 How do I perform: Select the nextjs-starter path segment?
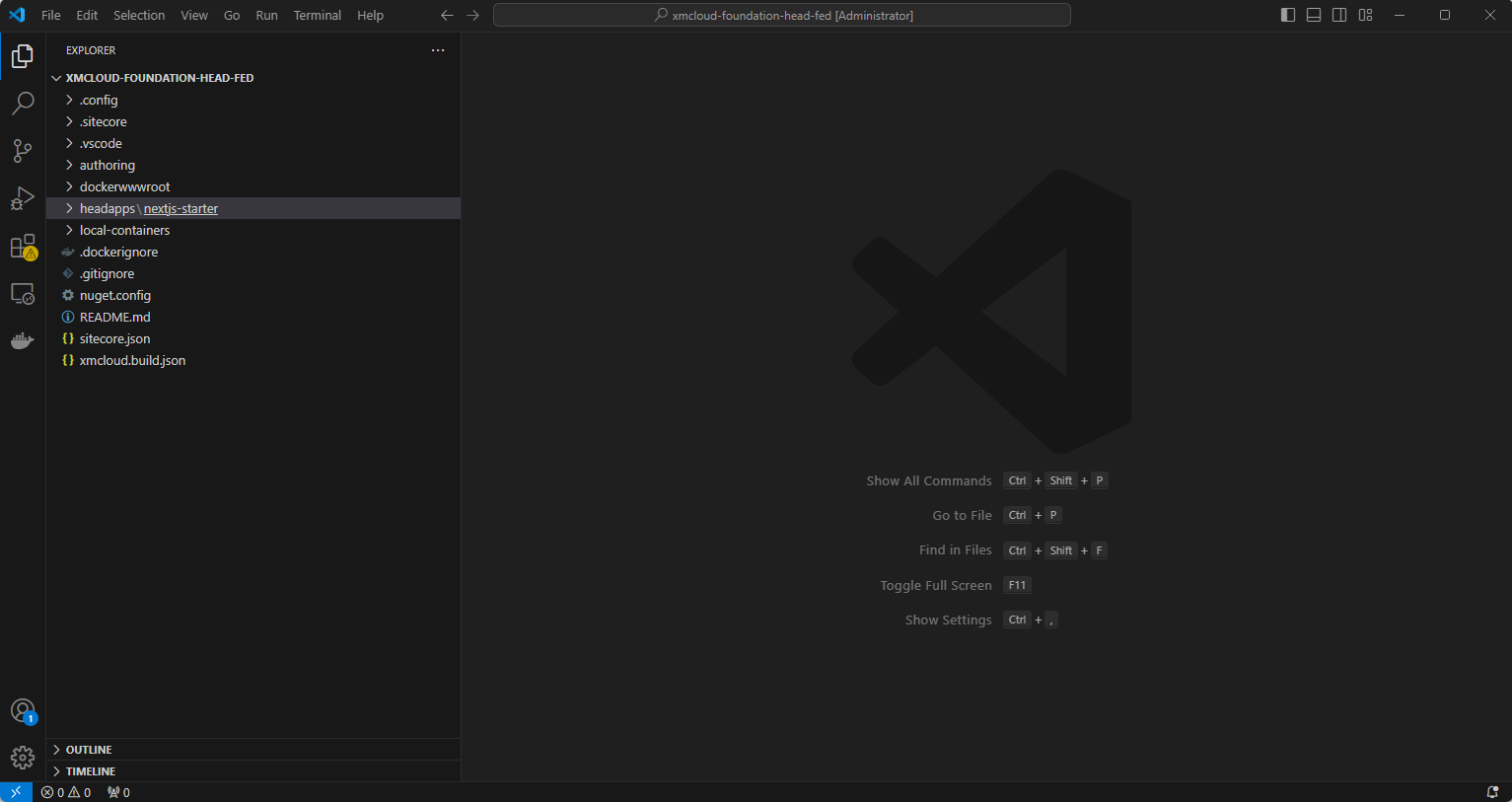180,208
